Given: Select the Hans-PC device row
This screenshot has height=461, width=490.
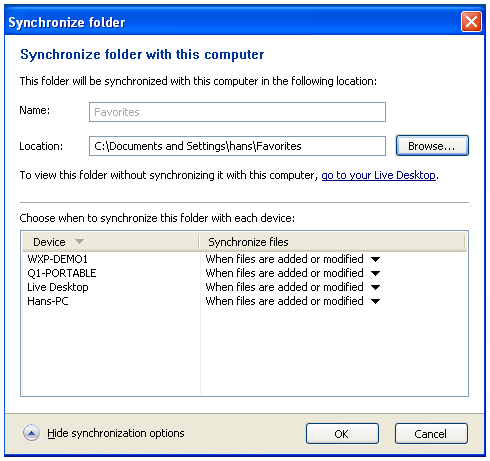Looking at the screenshot, I should click(x=245, y=301).
